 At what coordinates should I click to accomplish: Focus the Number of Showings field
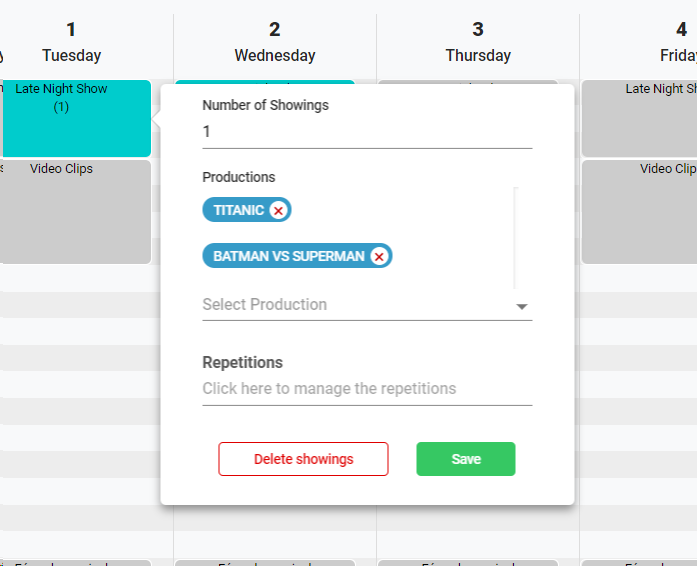coord(366,132)
